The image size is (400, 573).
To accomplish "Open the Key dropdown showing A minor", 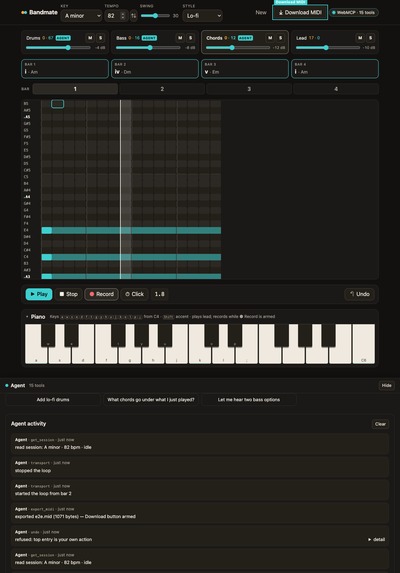I will point(81,16).
